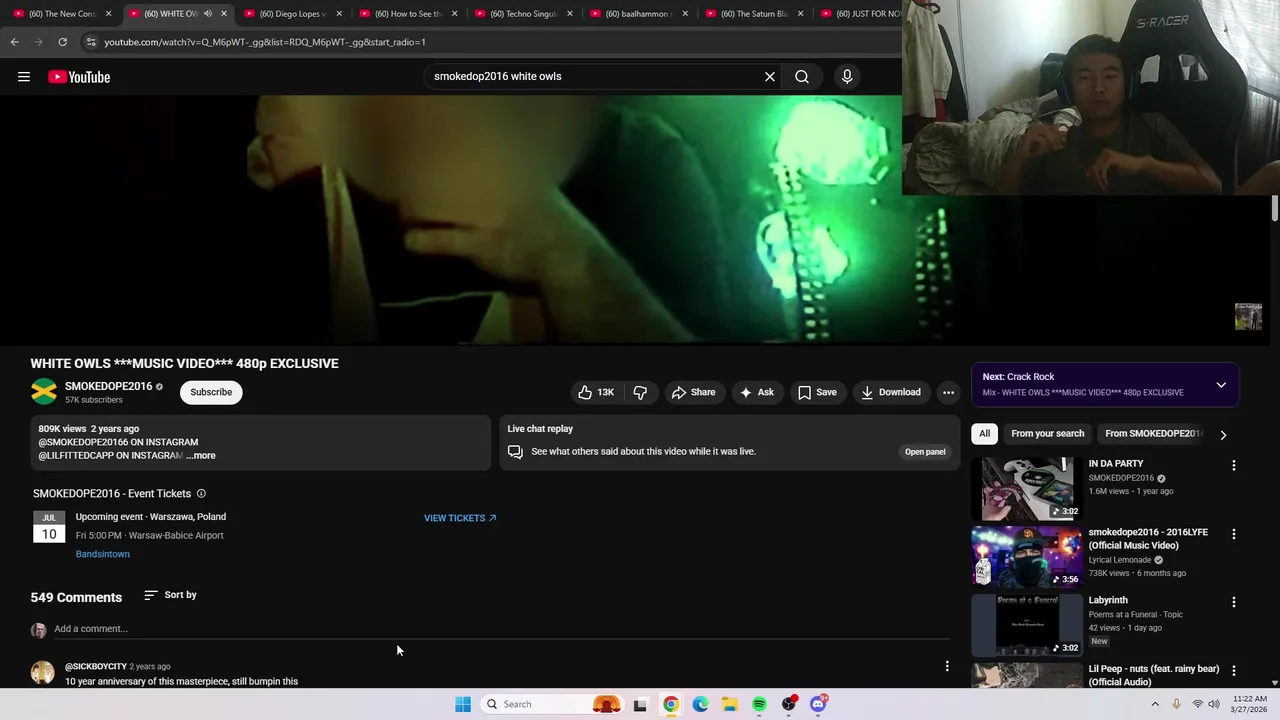
Task: Click the address bar URL
Action: [265, 42]
